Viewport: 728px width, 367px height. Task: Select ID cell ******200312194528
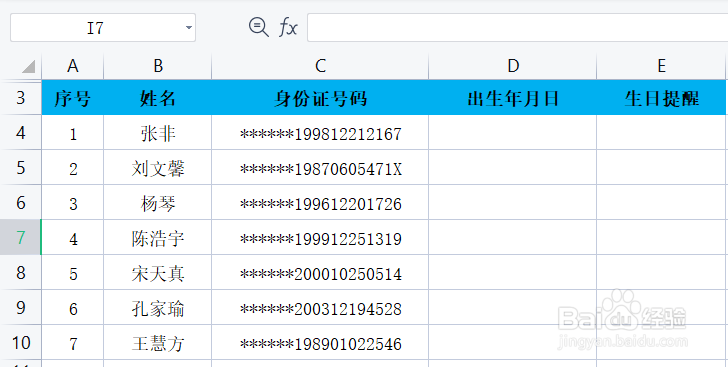point(320,308)
